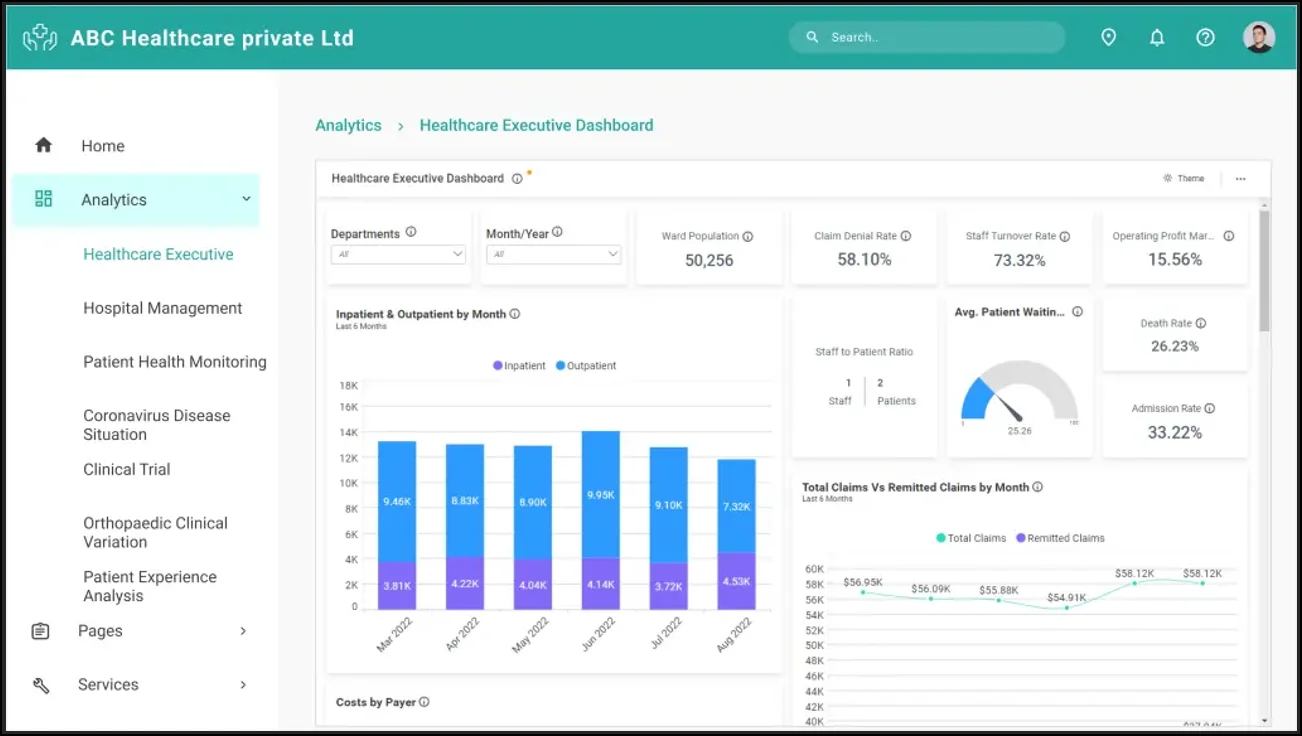Collapse the Analytics menu chevron

[x=246, y=199]
